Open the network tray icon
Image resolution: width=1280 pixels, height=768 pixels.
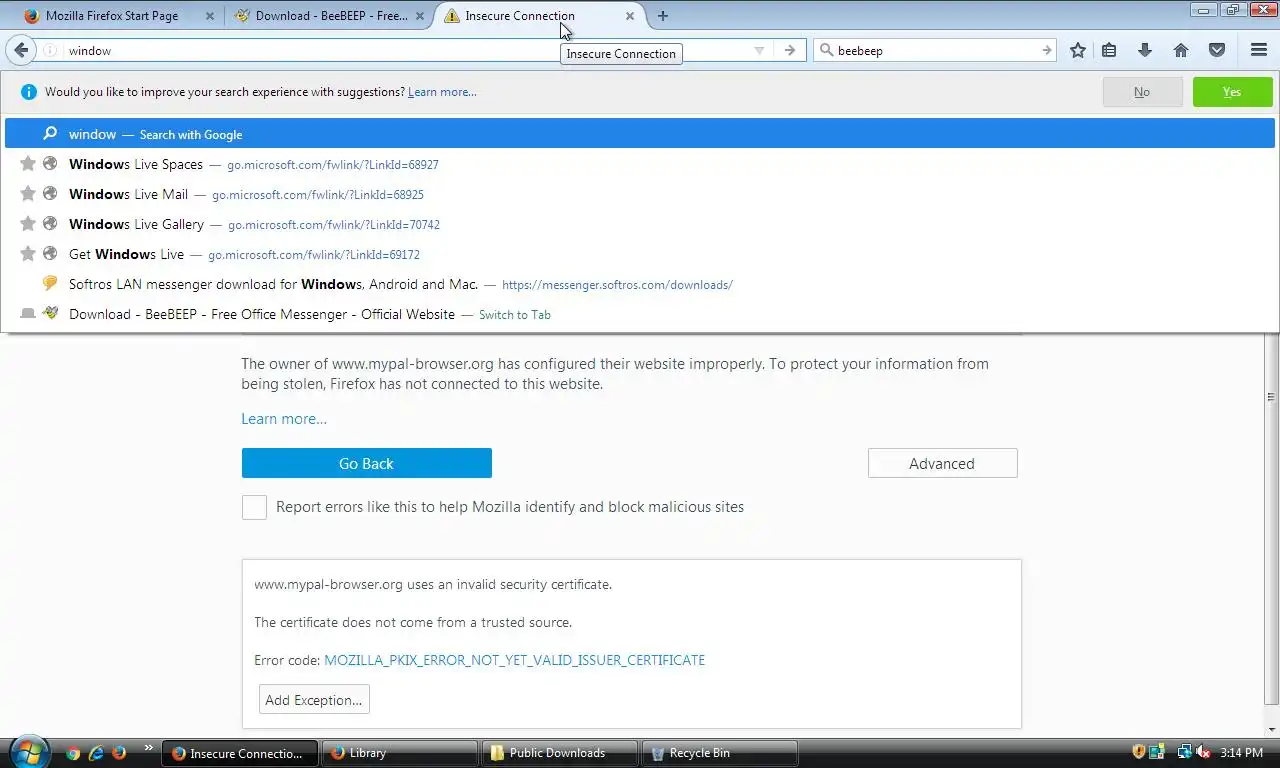click(x=1184, y=752)
